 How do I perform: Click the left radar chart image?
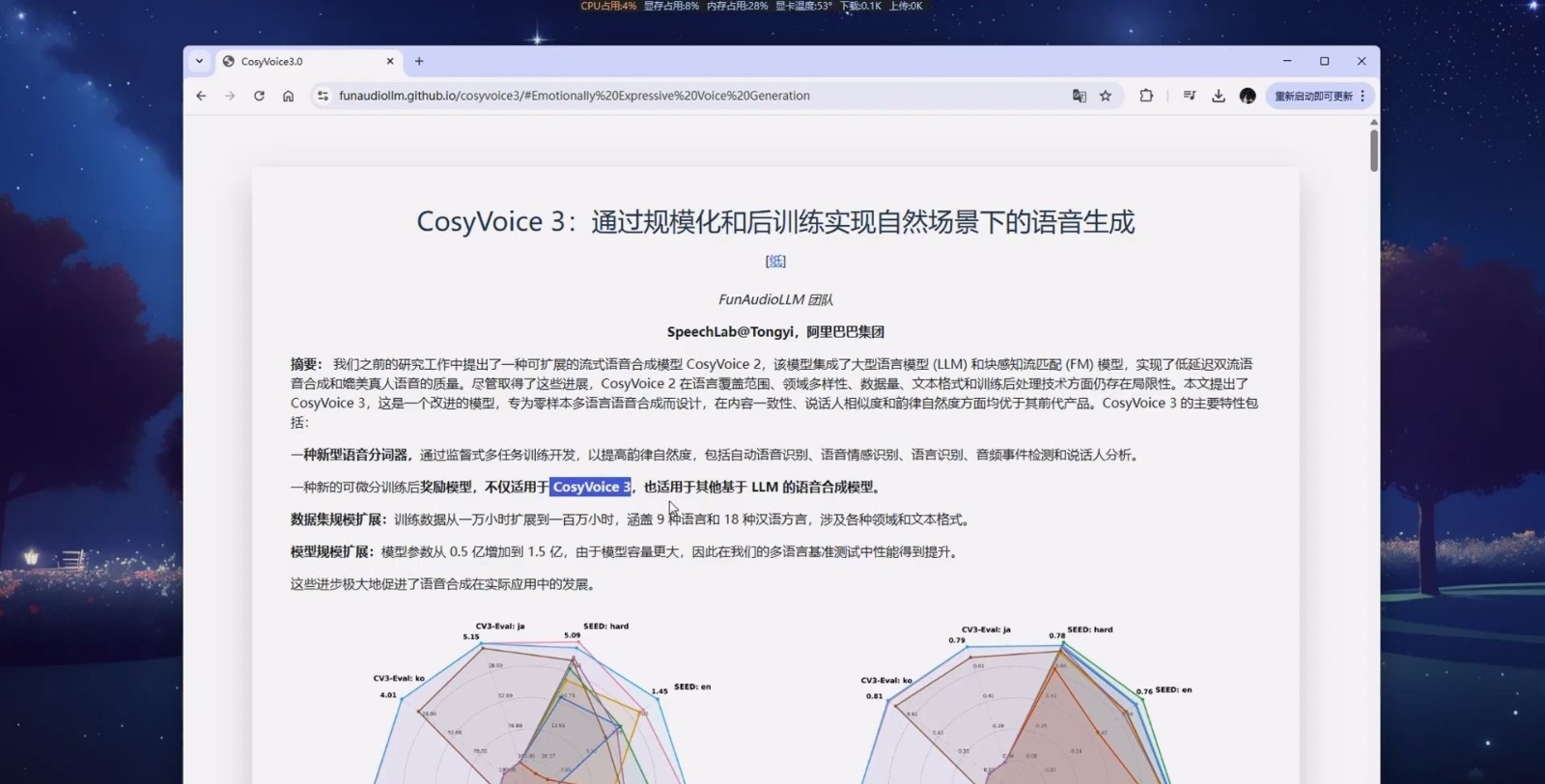541,701
